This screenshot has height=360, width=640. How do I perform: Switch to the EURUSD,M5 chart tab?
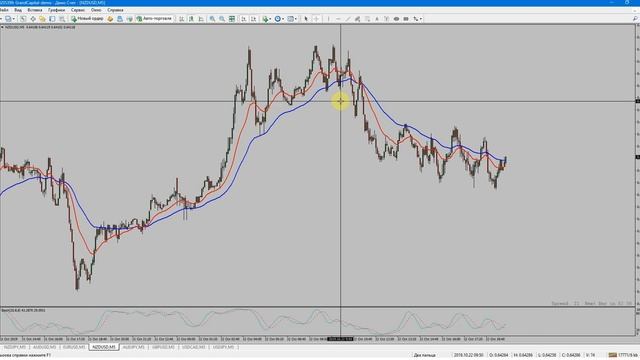[74, 347]
